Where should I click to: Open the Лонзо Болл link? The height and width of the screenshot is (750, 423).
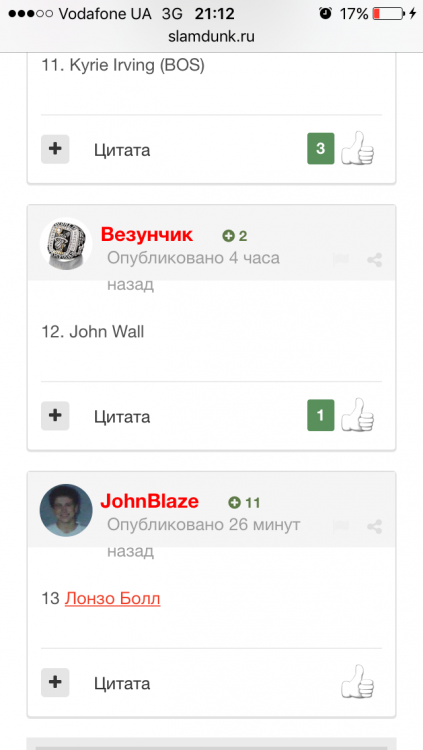112,598
